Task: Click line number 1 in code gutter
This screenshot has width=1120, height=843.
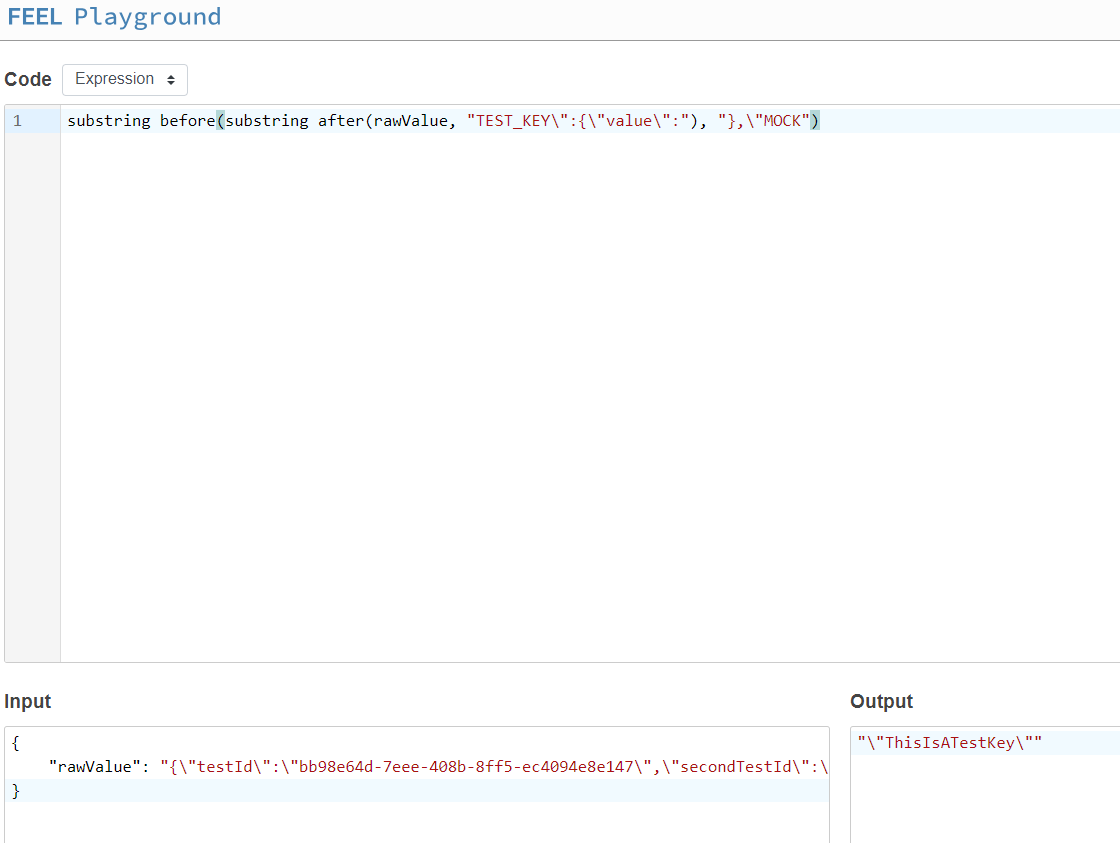Action: pos(17,121)
